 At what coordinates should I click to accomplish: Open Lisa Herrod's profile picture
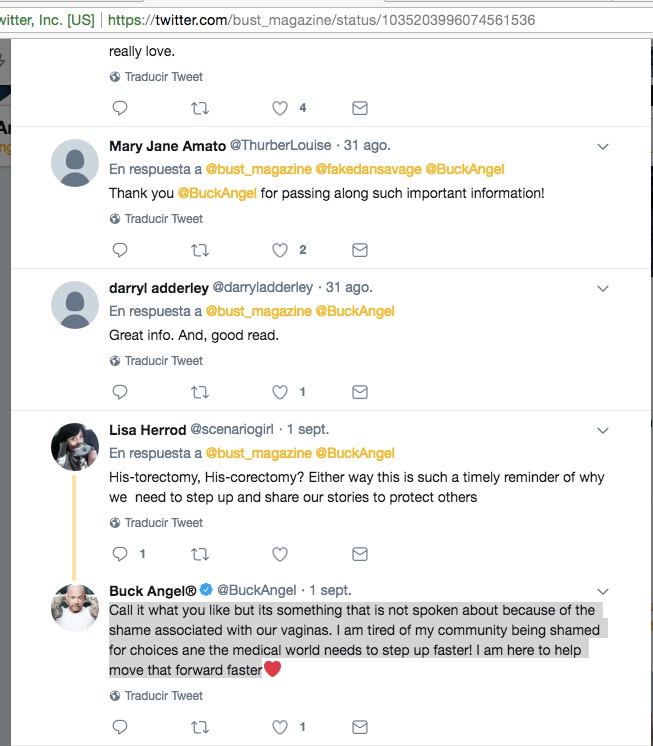click(74, 446)
